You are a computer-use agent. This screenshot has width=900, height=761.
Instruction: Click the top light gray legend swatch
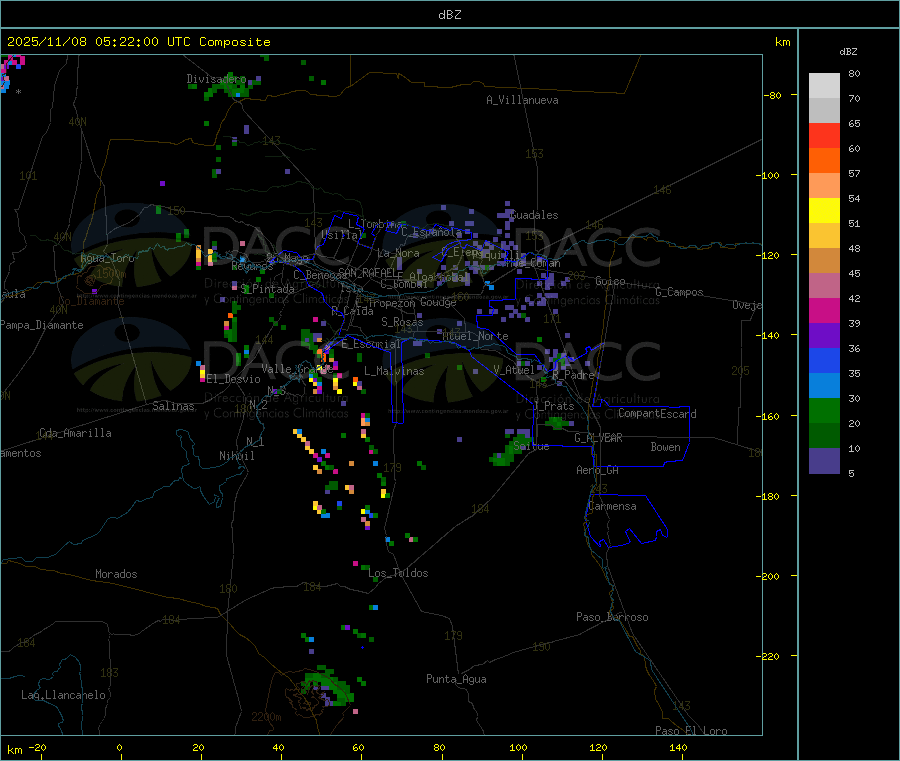click(x=824, y=85)
